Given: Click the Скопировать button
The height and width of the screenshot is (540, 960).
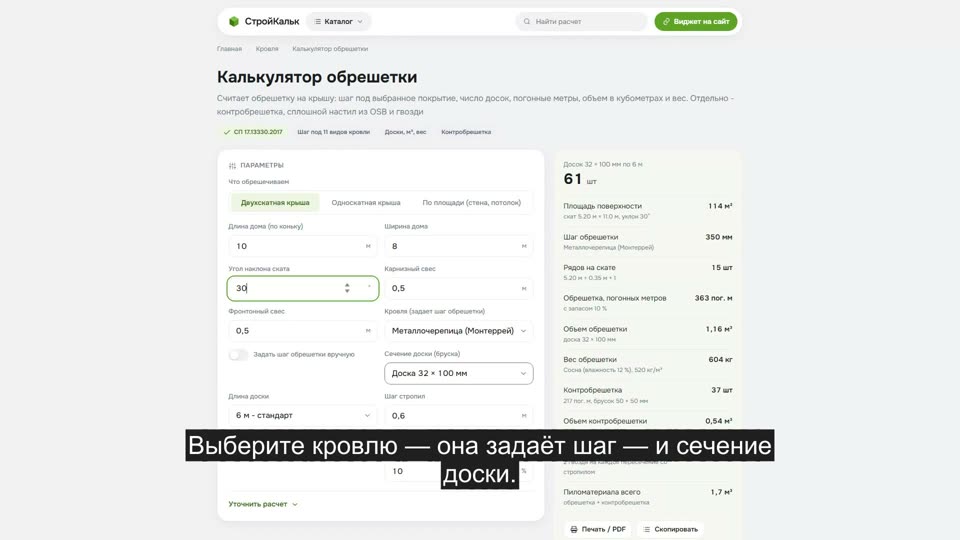Looking at the screenshot, I should (x=670, y=530).
